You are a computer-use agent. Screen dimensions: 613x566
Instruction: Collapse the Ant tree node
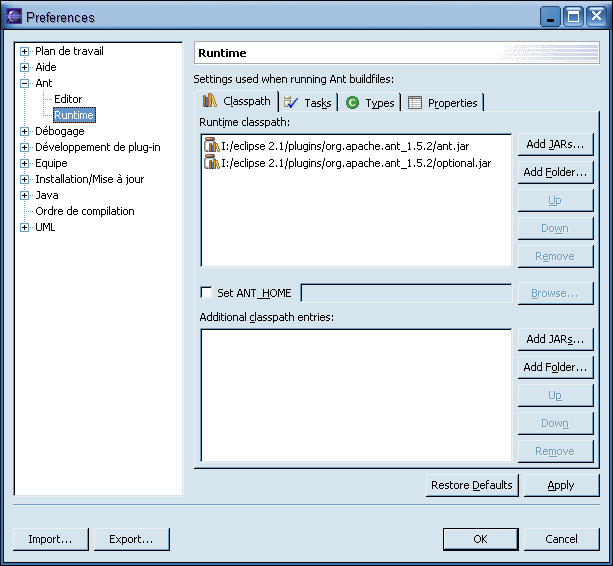point(25,83)
